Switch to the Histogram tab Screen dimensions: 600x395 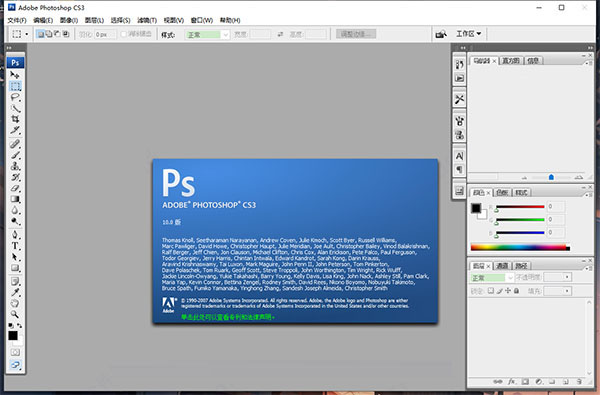coord(511,60)
